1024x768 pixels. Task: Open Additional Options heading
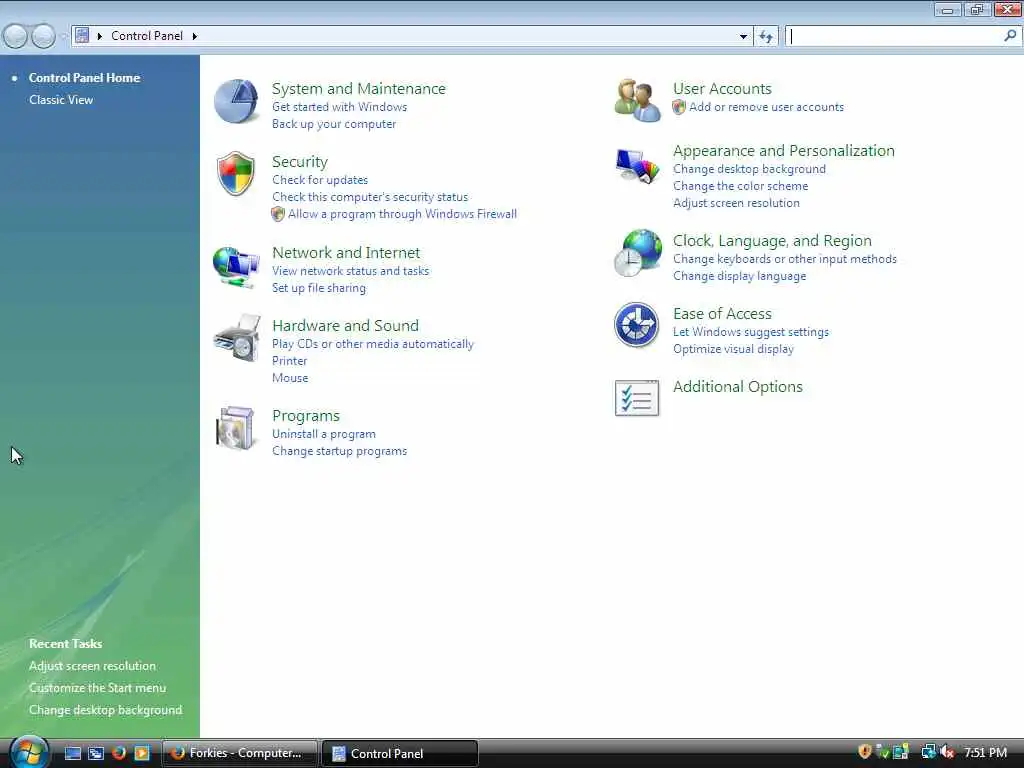(x=737, y=387)
